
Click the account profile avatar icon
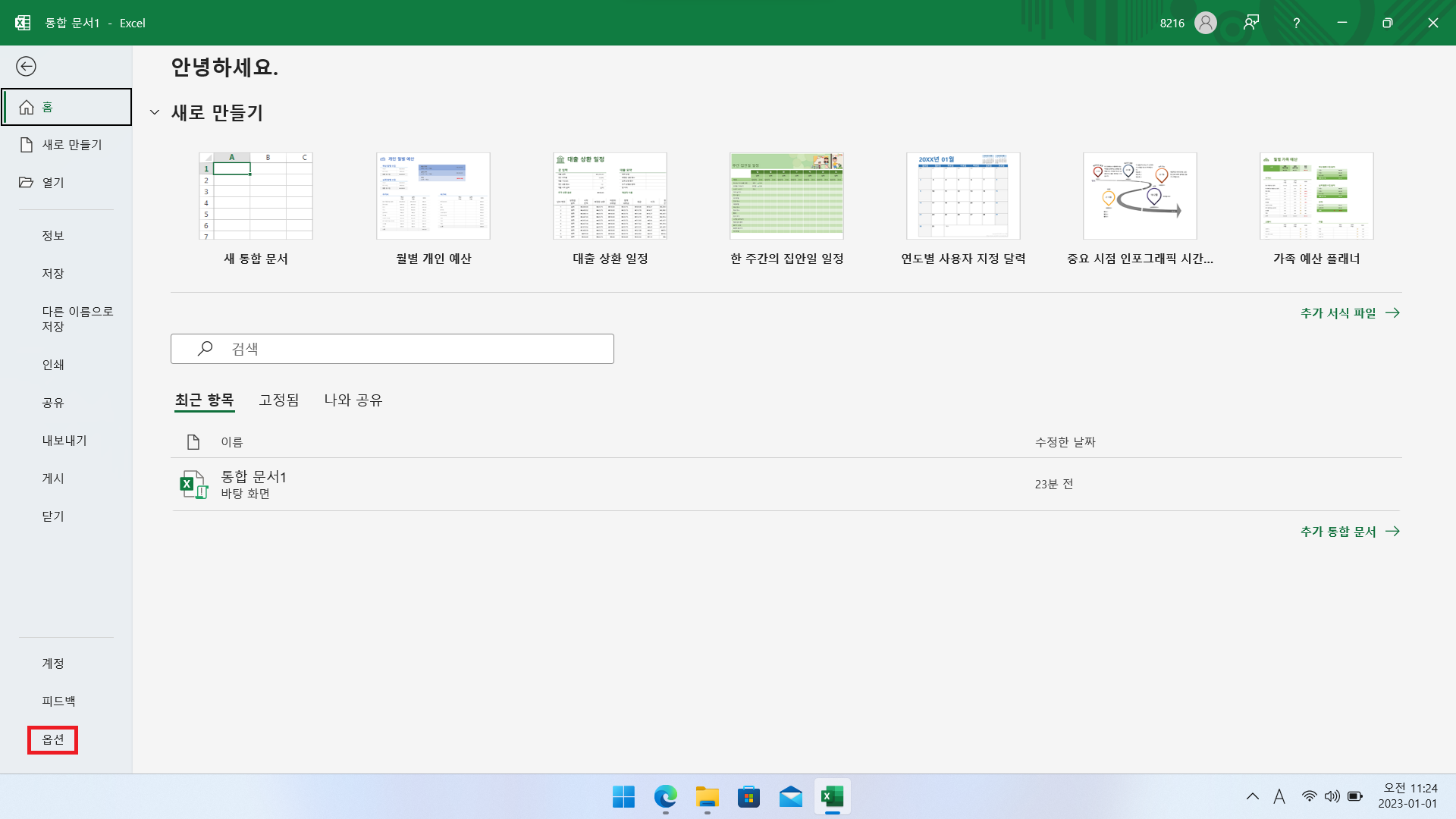1205,23
